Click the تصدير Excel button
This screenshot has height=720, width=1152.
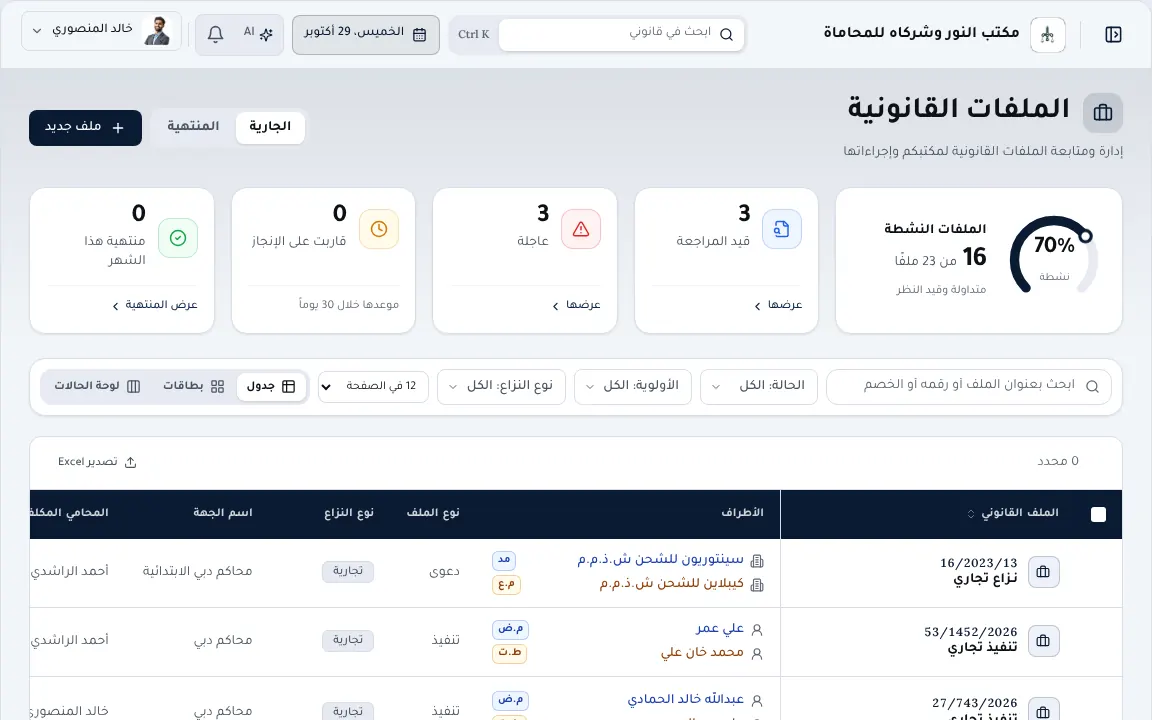pos(97,462)
